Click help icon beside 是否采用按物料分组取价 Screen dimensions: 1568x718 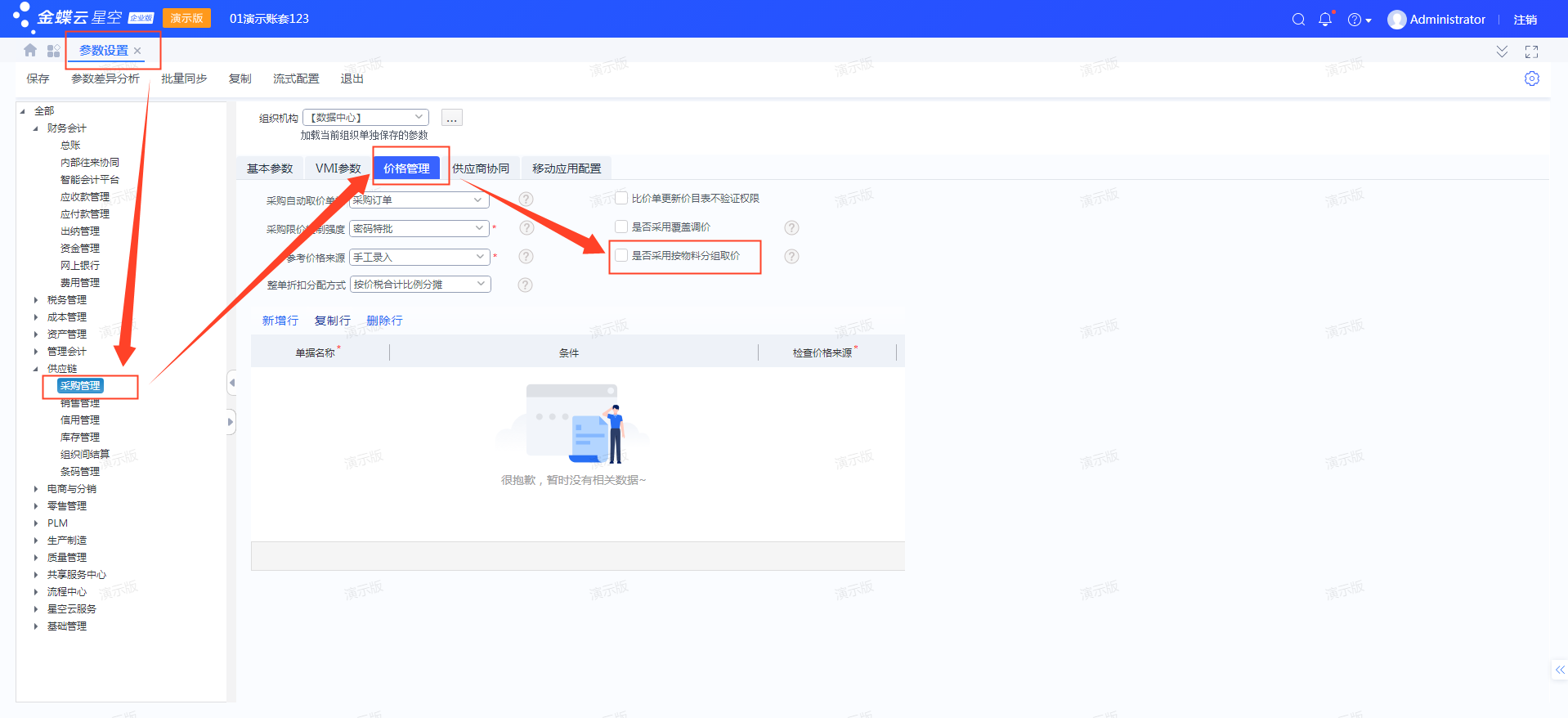click(x=791, y=257)
